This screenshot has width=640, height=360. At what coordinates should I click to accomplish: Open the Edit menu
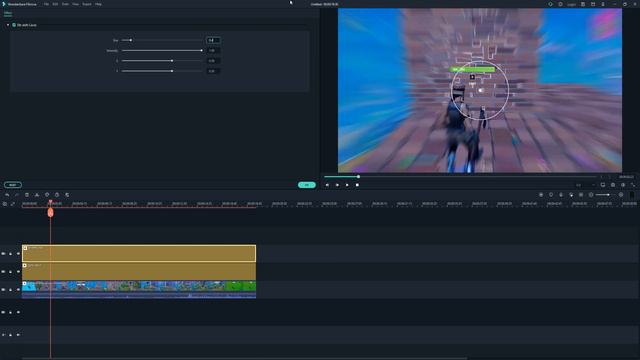click(55, 4)
